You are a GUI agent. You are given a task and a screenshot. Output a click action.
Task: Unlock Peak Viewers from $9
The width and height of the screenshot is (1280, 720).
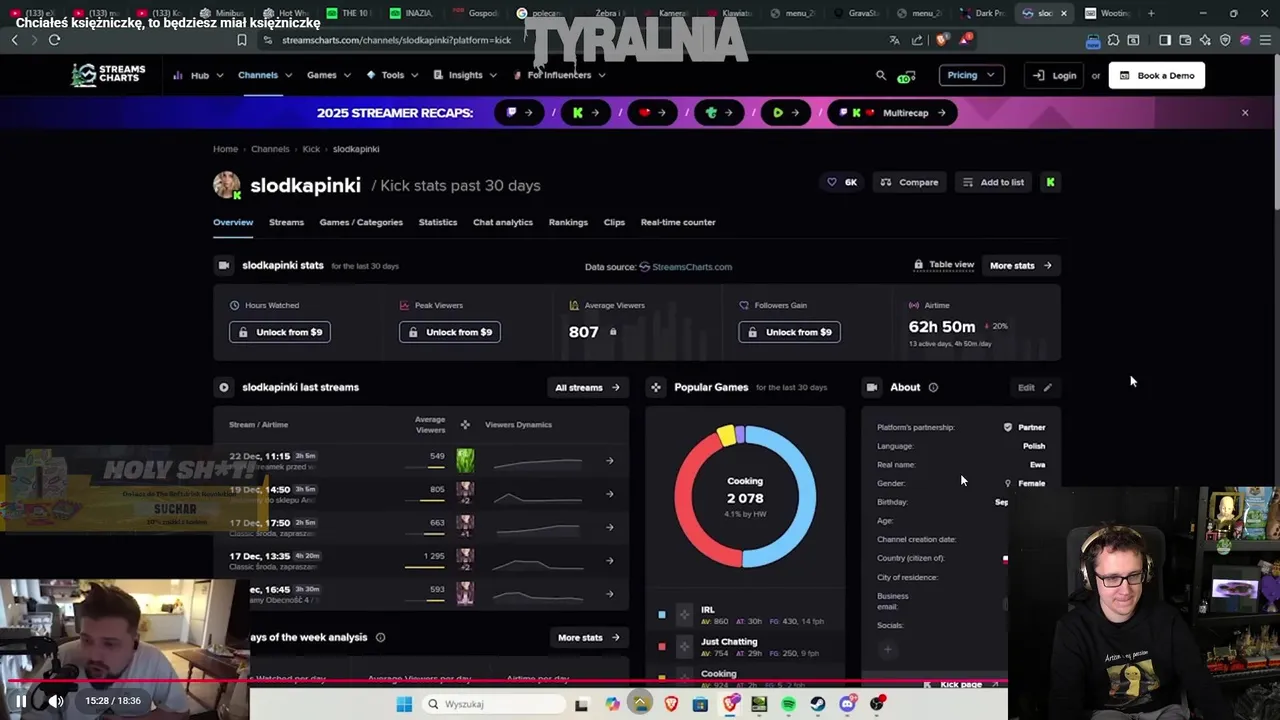[x=450, y=332]
